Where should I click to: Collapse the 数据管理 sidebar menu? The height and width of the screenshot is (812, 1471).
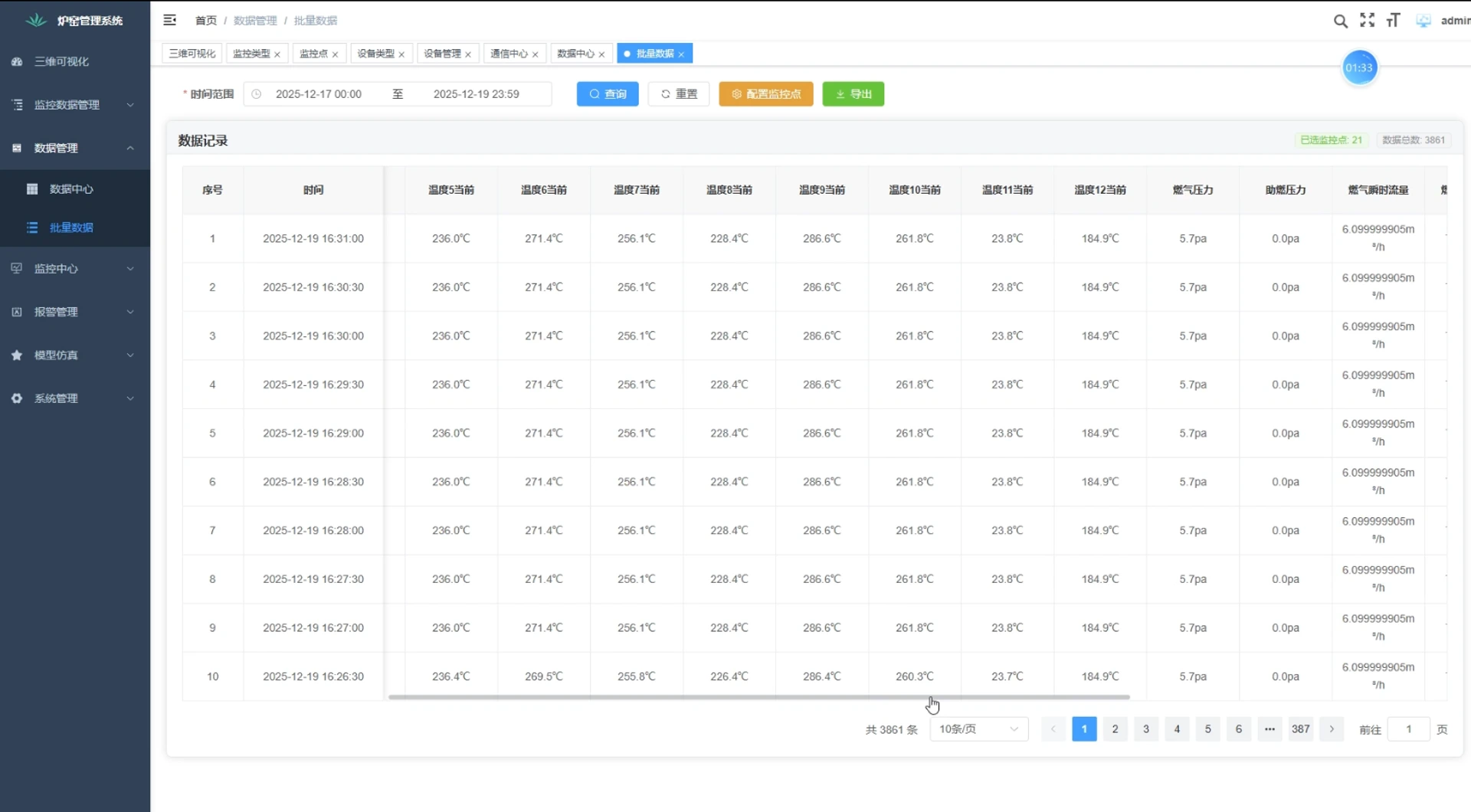click(75, 148)
